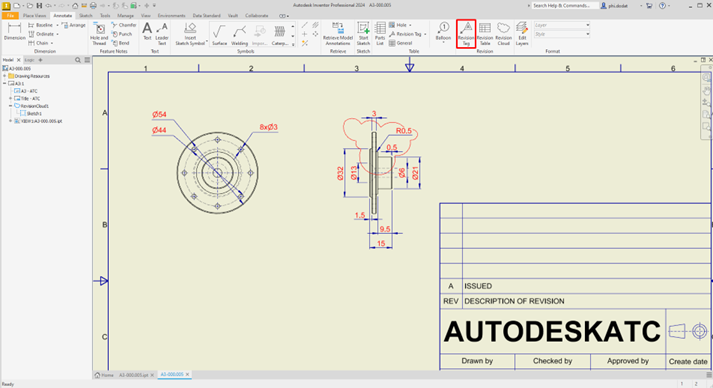Select the Chamfer note tool
Screen dimensions: 713x388
tap(124, 25)
